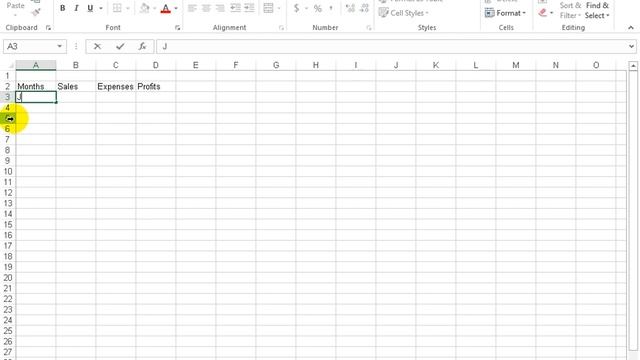Apply cell borders with Borders icon
The image size is (640, 360).
(x=117, y=8)
